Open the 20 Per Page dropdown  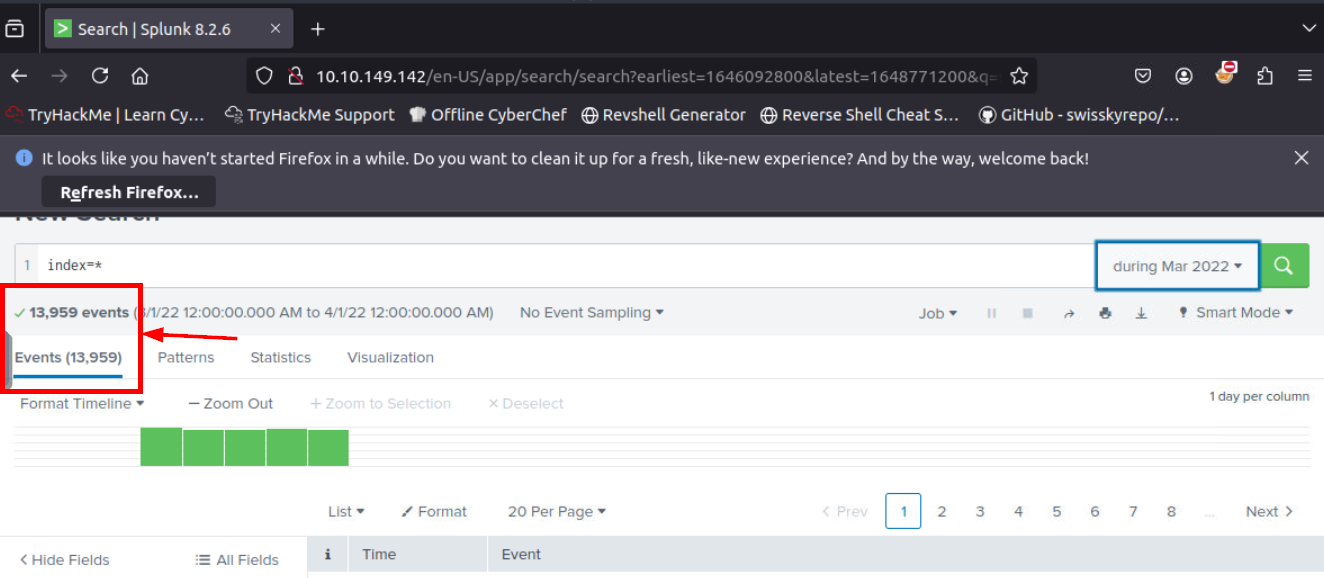click(557, 512)
